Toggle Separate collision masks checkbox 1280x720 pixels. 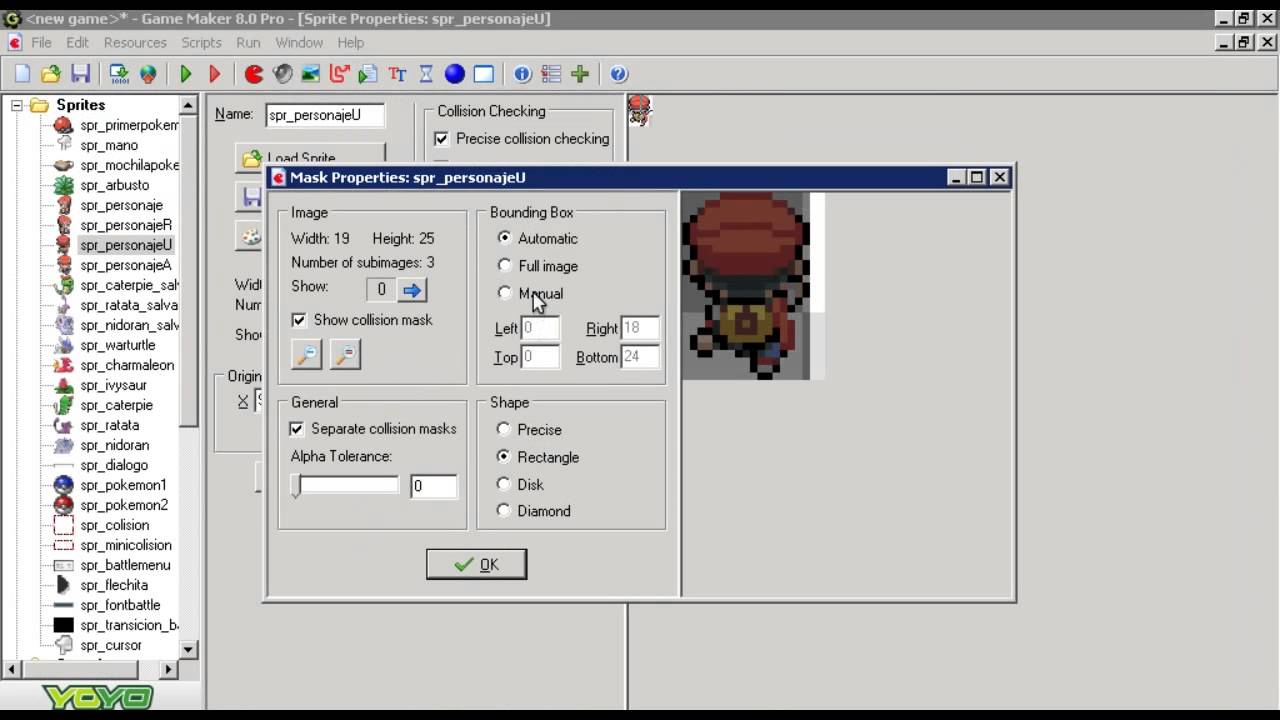(296, 429)
